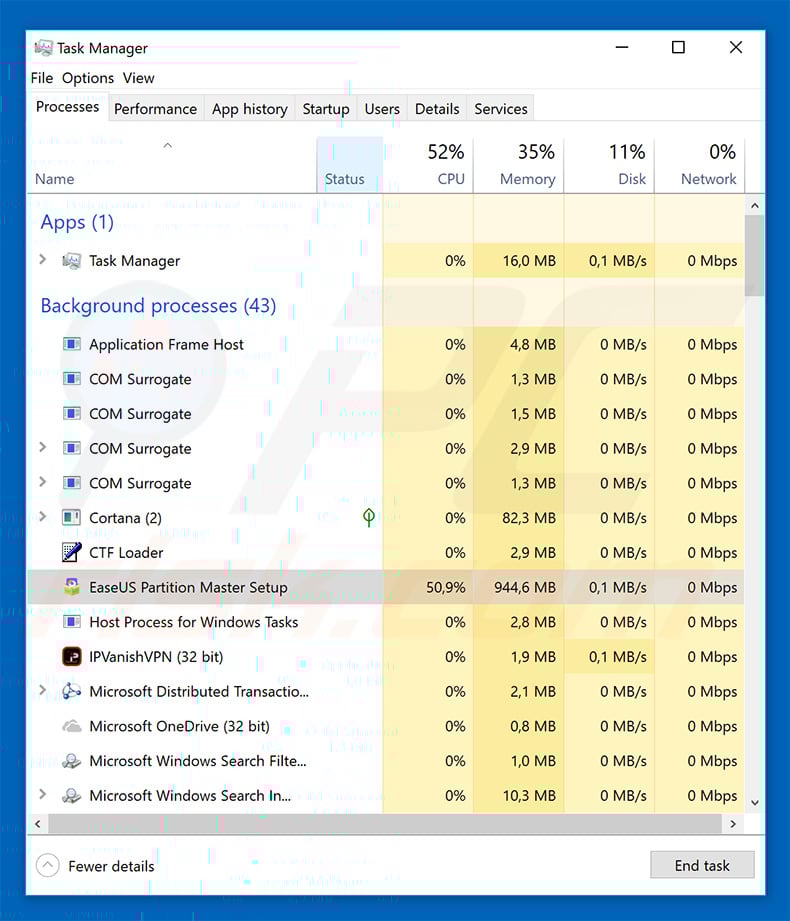Click the Microsoft Distributed Transaction icon
790x921 pixels.
coord(72,691)
